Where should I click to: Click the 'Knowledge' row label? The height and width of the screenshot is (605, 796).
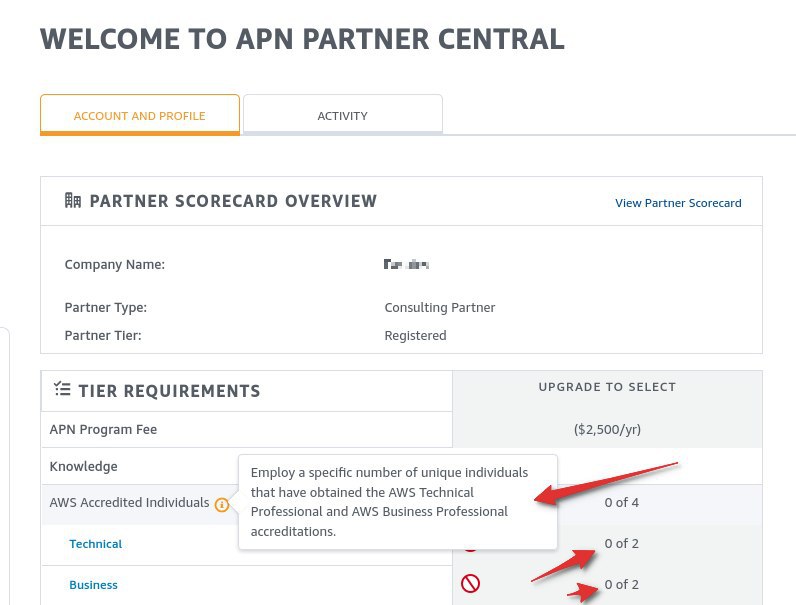(x=83, y=466)
